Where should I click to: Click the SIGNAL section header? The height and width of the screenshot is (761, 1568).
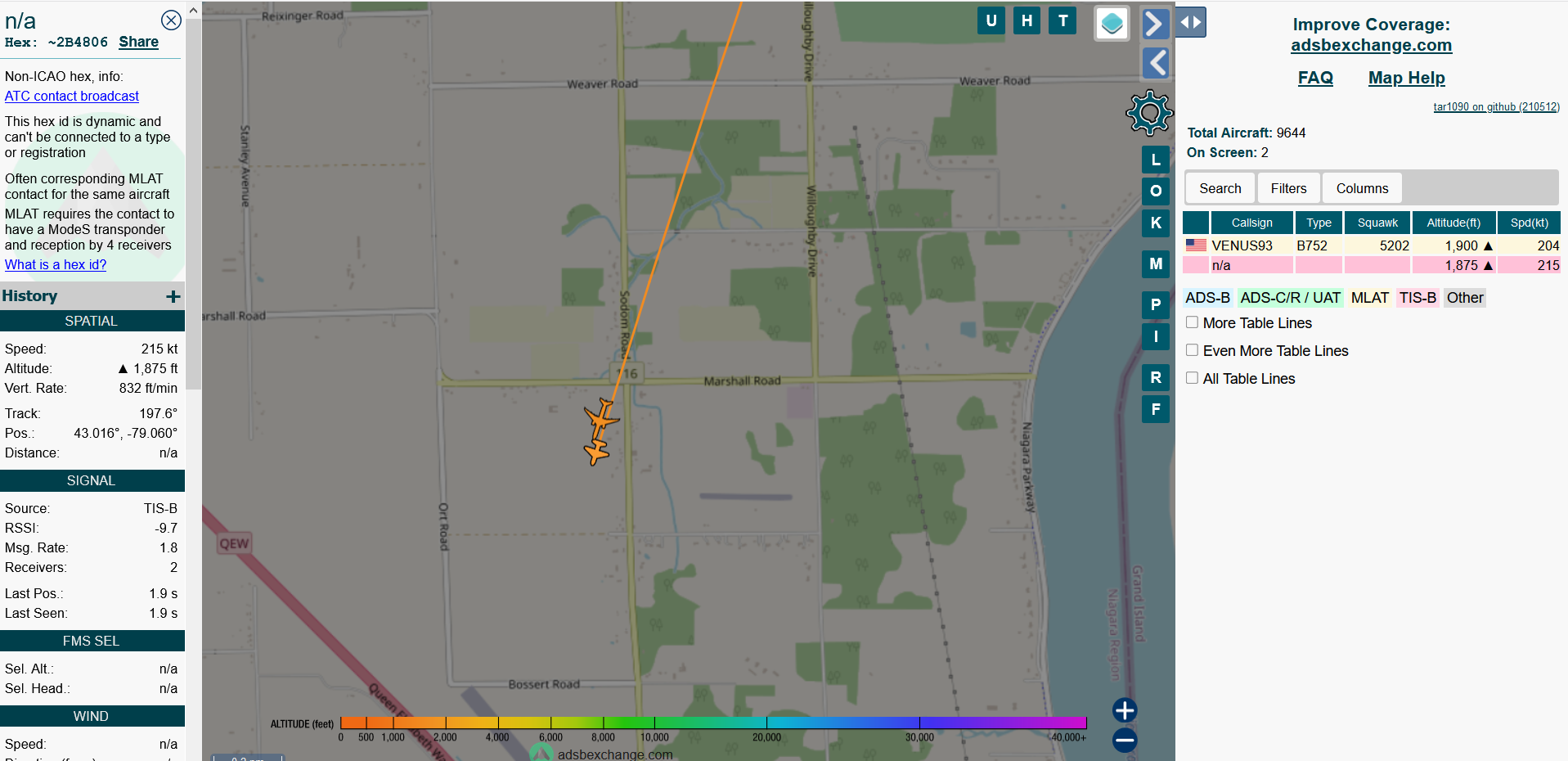tap(92, 480)
